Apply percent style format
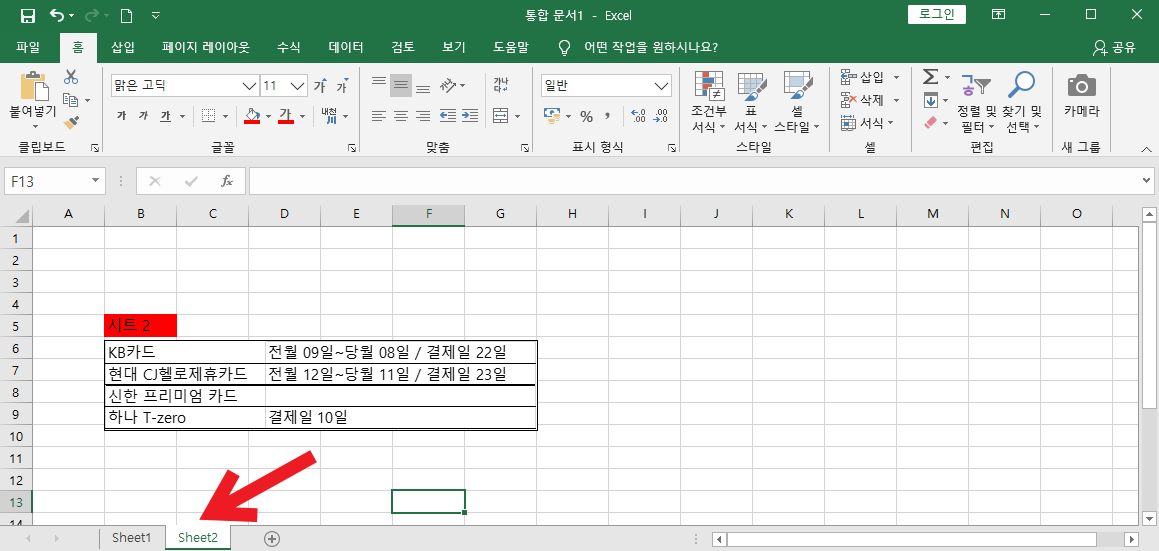Viewport: 1159px width, 551px height. tap(586, 115)
